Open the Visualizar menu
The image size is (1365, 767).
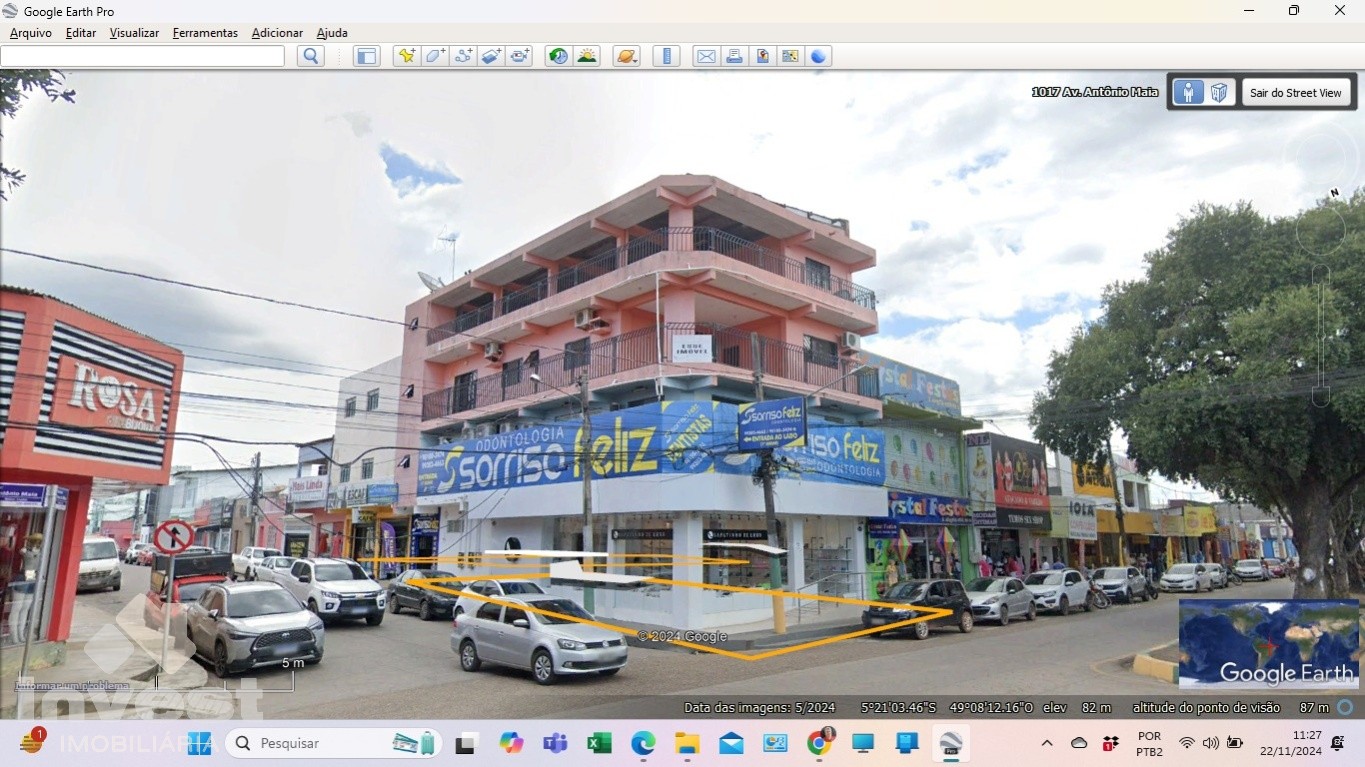click(x=134, y=33)
